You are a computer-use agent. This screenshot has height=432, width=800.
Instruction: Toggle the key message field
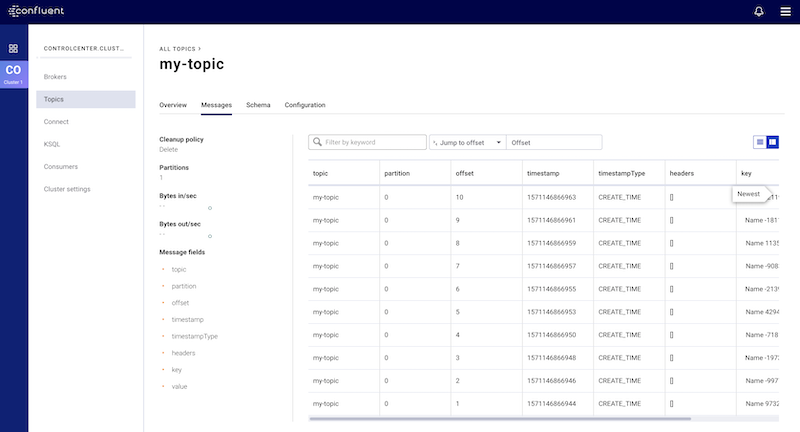177,370
